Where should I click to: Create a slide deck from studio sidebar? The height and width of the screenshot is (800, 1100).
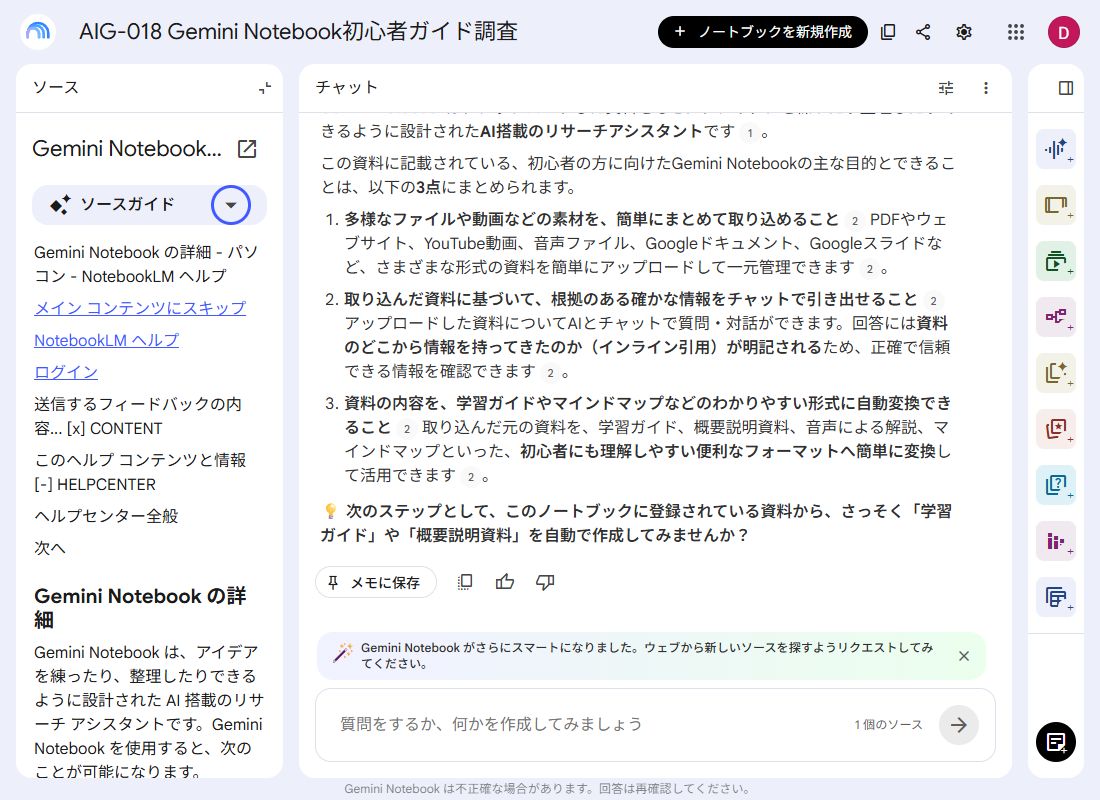coord(1056,205)
